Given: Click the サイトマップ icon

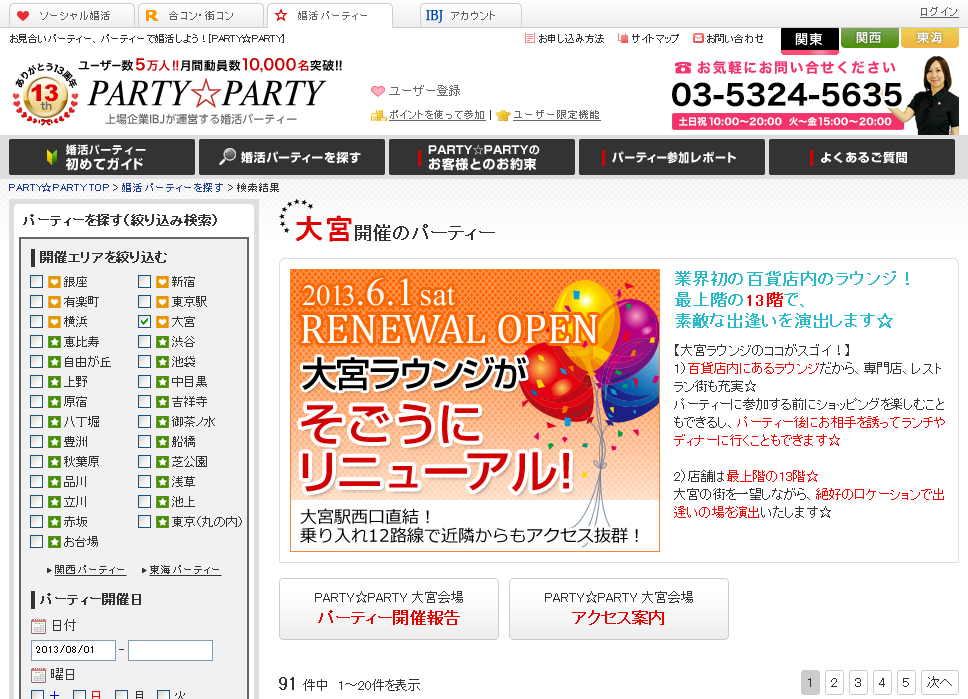Looking at the screenshot, I should click(623, 38).
